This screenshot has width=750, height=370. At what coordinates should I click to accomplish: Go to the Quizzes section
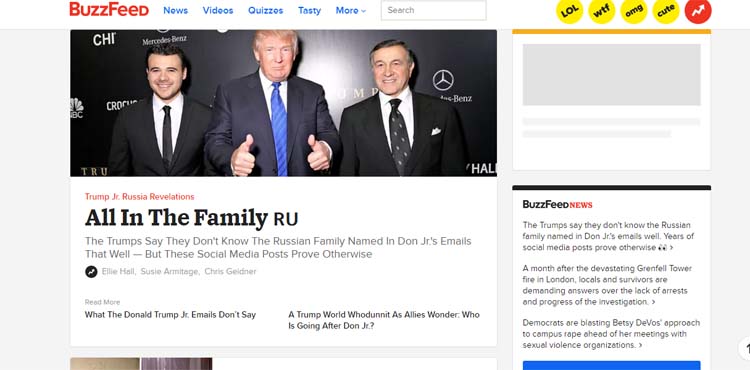point(265,11)
